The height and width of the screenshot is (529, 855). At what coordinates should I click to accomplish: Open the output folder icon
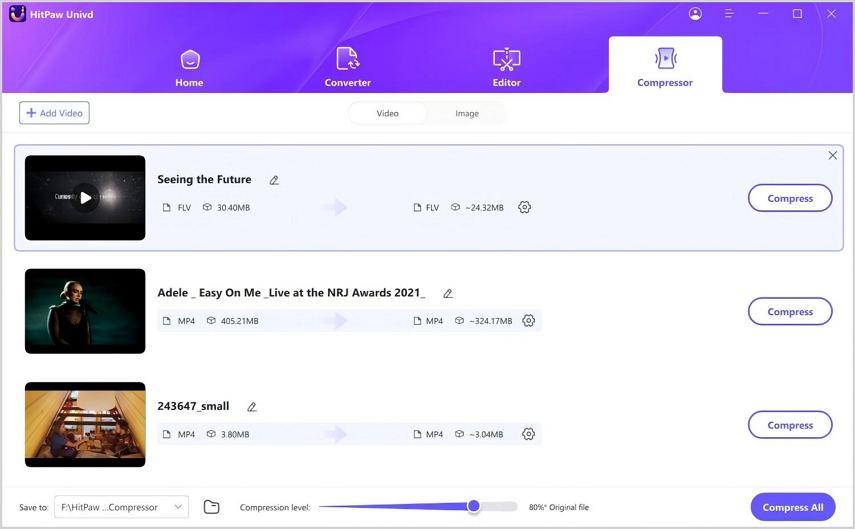pos(212,507)
